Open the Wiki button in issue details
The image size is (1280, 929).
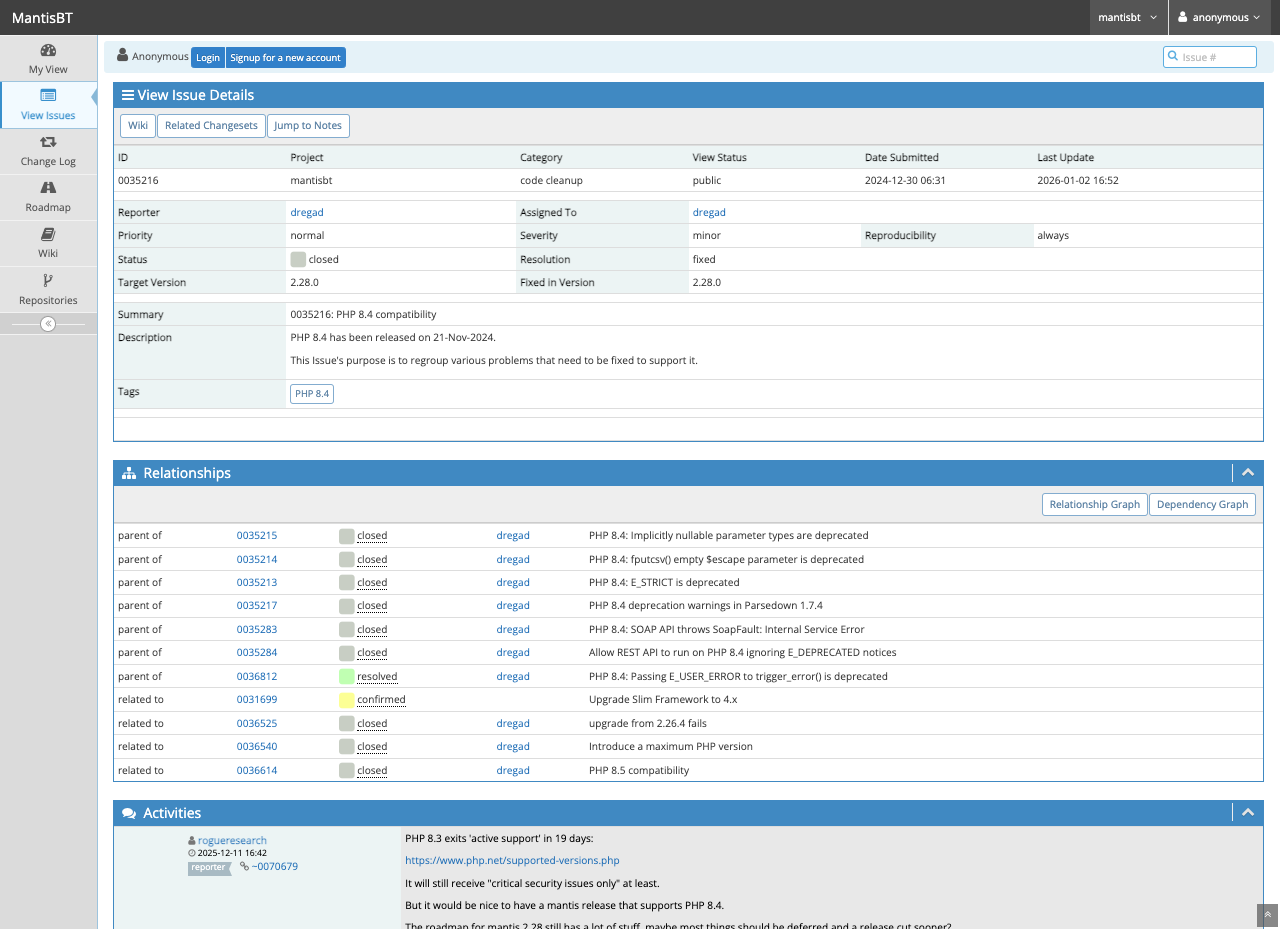pyautogui.click(x=138, y=126)
